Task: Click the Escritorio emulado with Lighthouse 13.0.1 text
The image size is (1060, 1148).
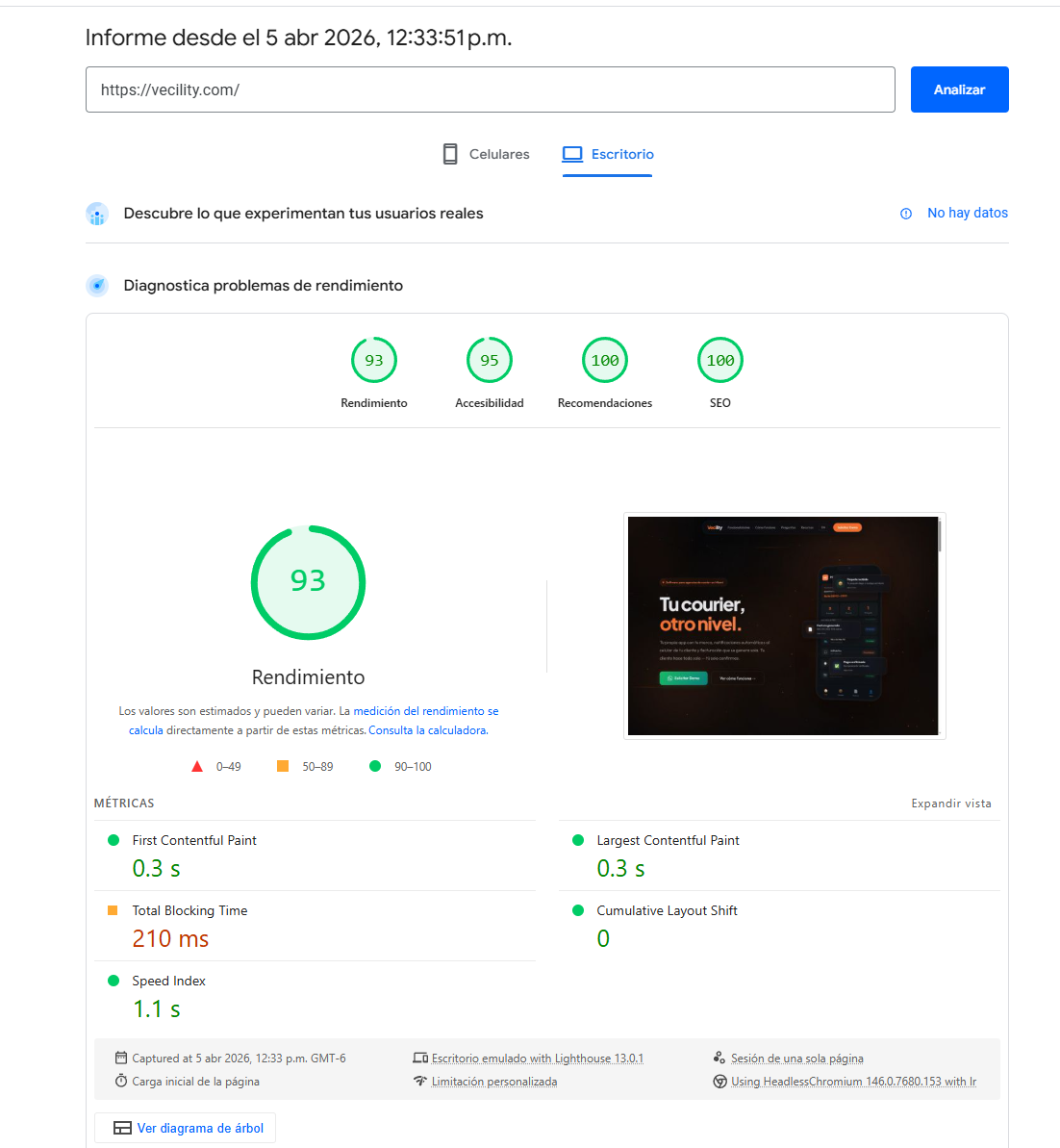Action: tap(538, 1059)
